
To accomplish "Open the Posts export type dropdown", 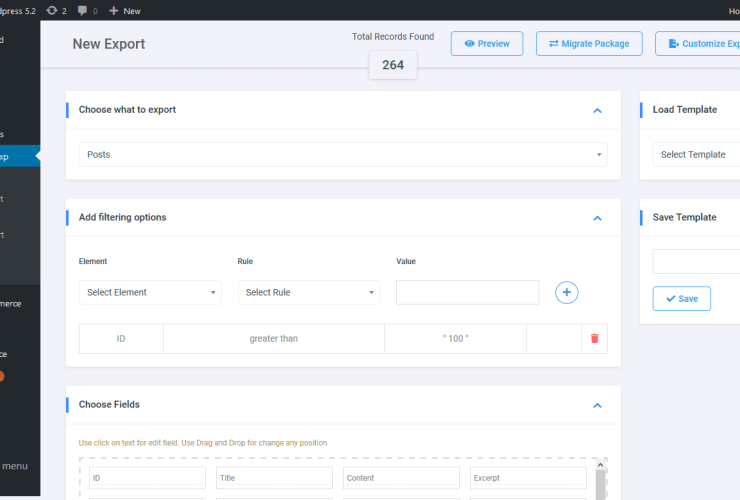I will [x=343, y=155].
